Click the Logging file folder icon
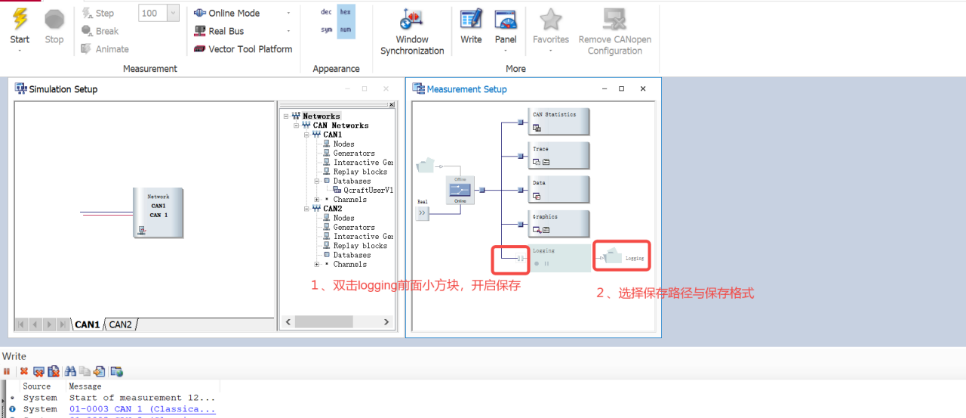 pos(614,256)
